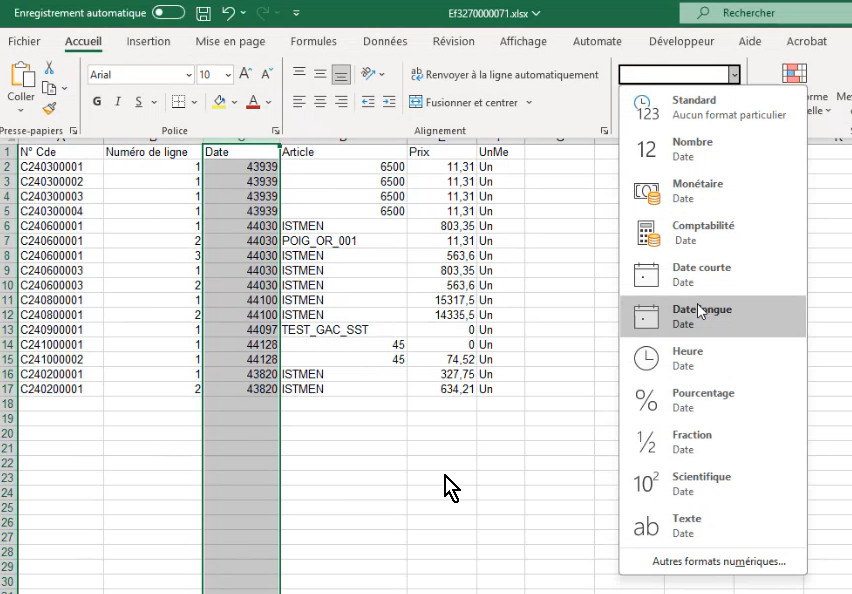Select the format painter brush icon
The width and height of the screenshot is (852, 594).
click(x=49, y=108)
